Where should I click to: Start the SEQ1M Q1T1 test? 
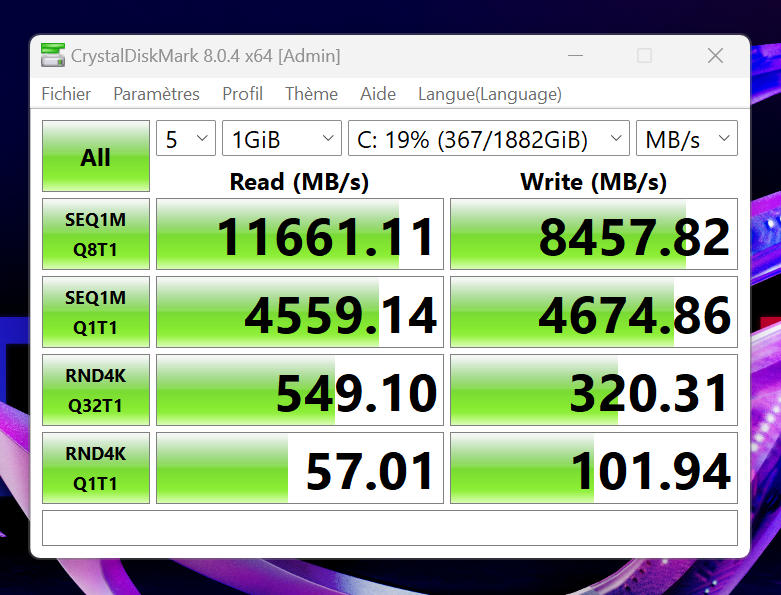[x=96, y=312]
